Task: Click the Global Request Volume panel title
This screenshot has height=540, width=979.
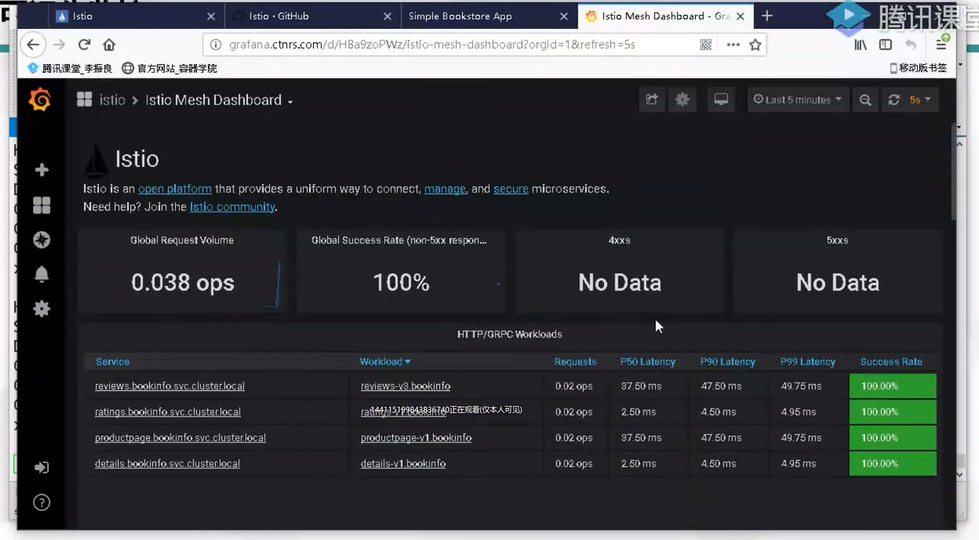Action: 182,240
